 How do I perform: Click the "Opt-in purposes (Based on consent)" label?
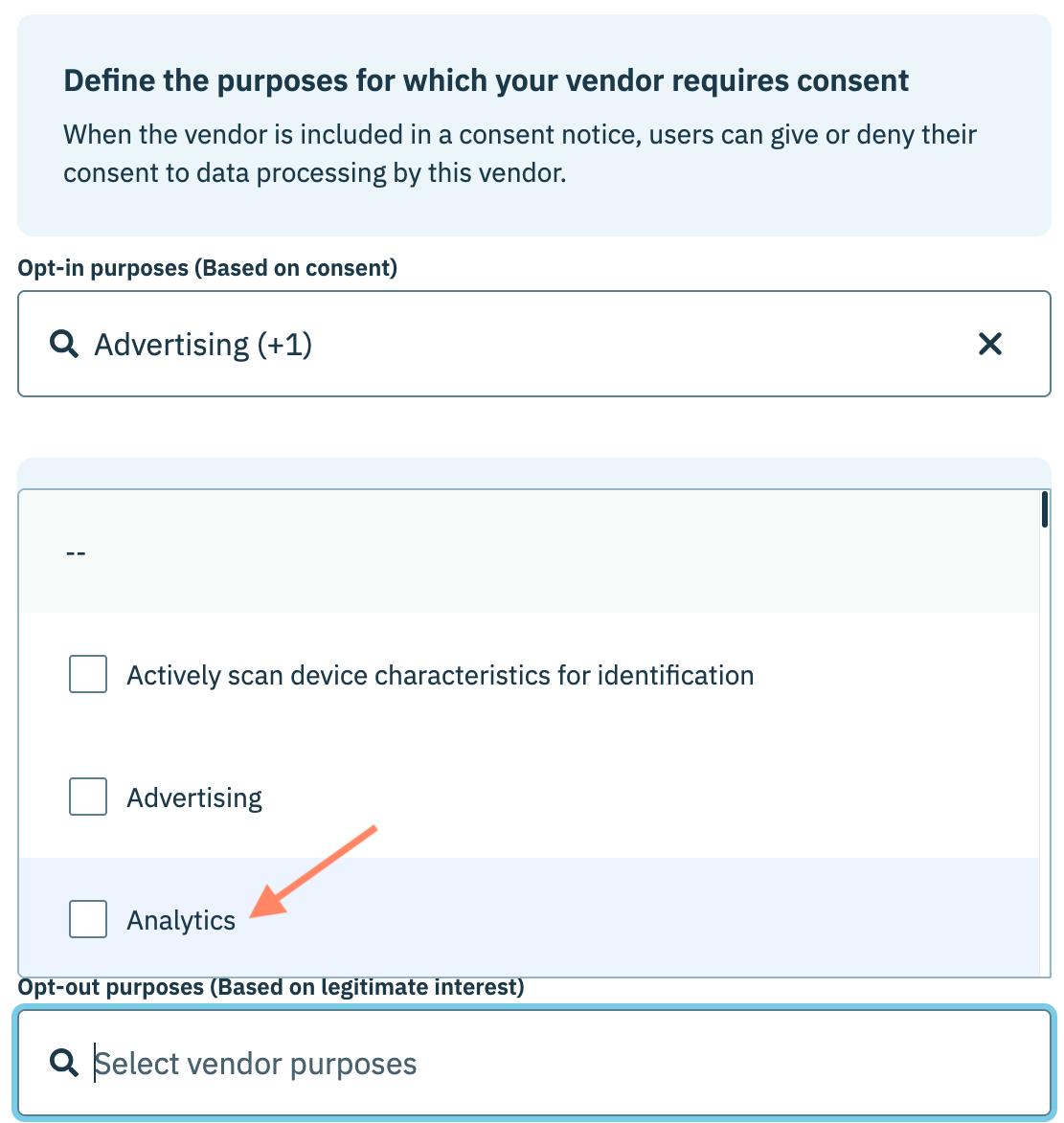(207, 268)
